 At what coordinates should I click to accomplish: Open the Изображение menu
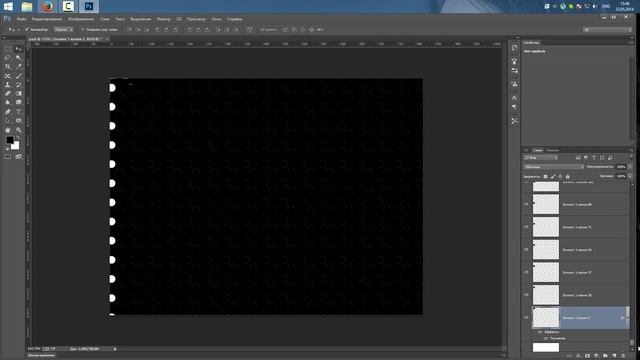coord(81,19)
